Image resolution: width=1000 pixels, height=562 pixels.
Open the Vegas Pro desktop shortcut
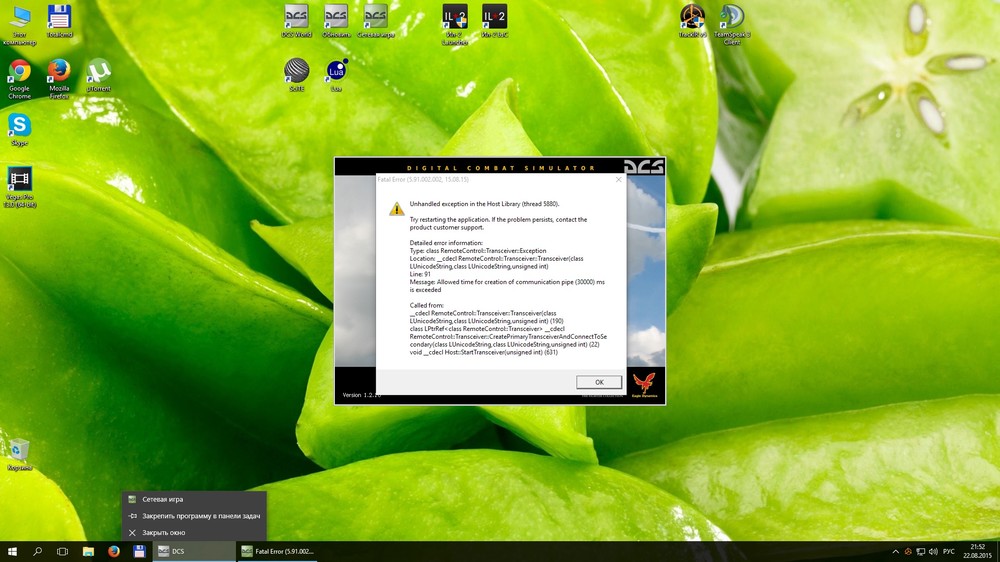(19, 180)
